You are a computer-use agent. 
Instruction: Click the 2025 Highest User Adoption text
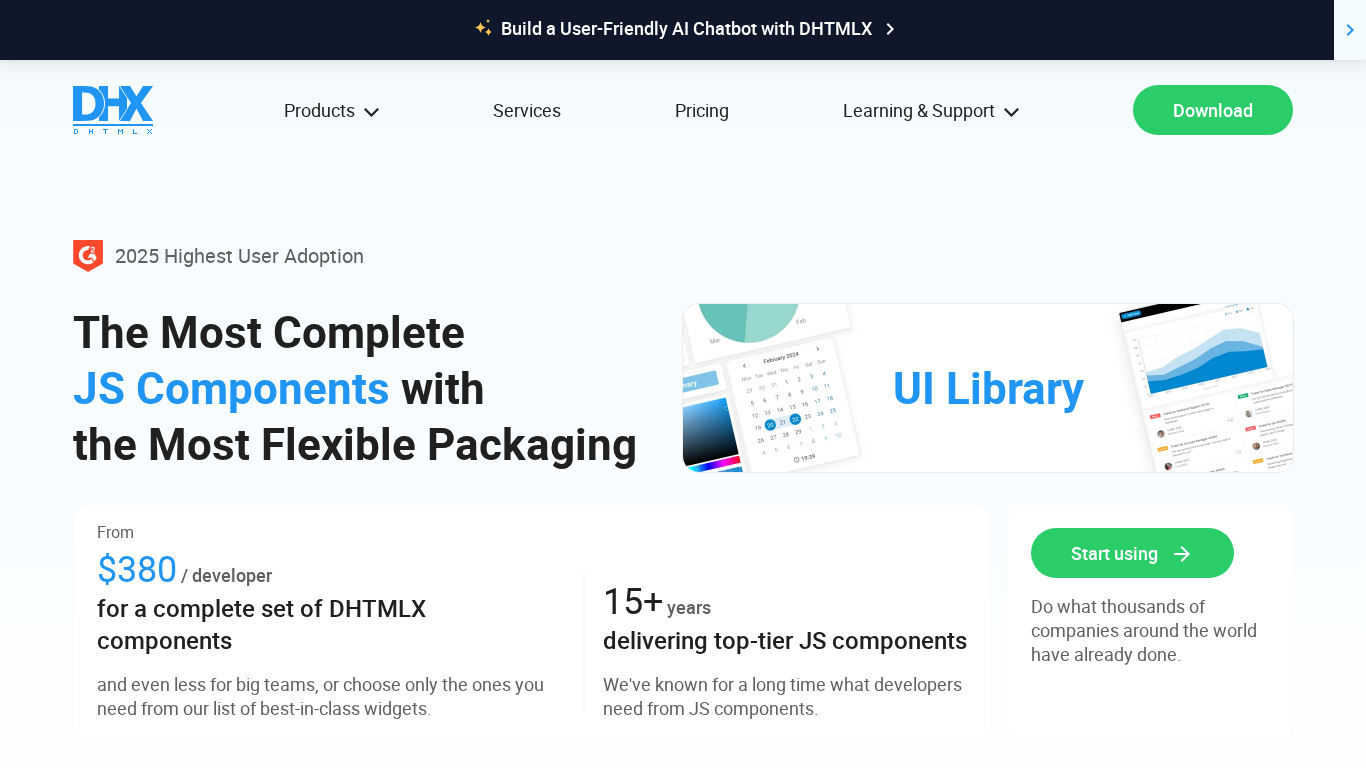[239, 256]
